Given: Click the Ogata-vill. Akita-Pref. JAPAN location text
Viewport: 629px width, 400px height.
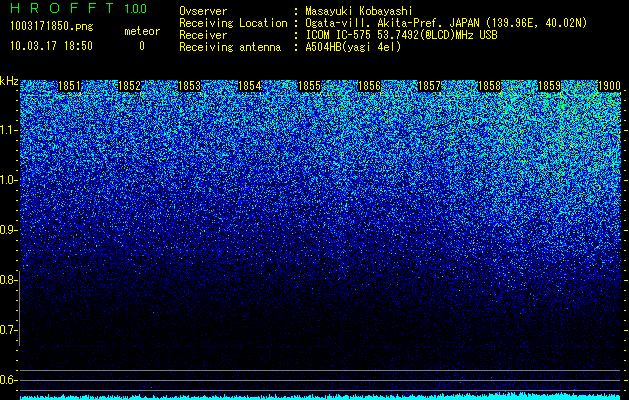Looking at the screenshot, I should pos(446,23).
